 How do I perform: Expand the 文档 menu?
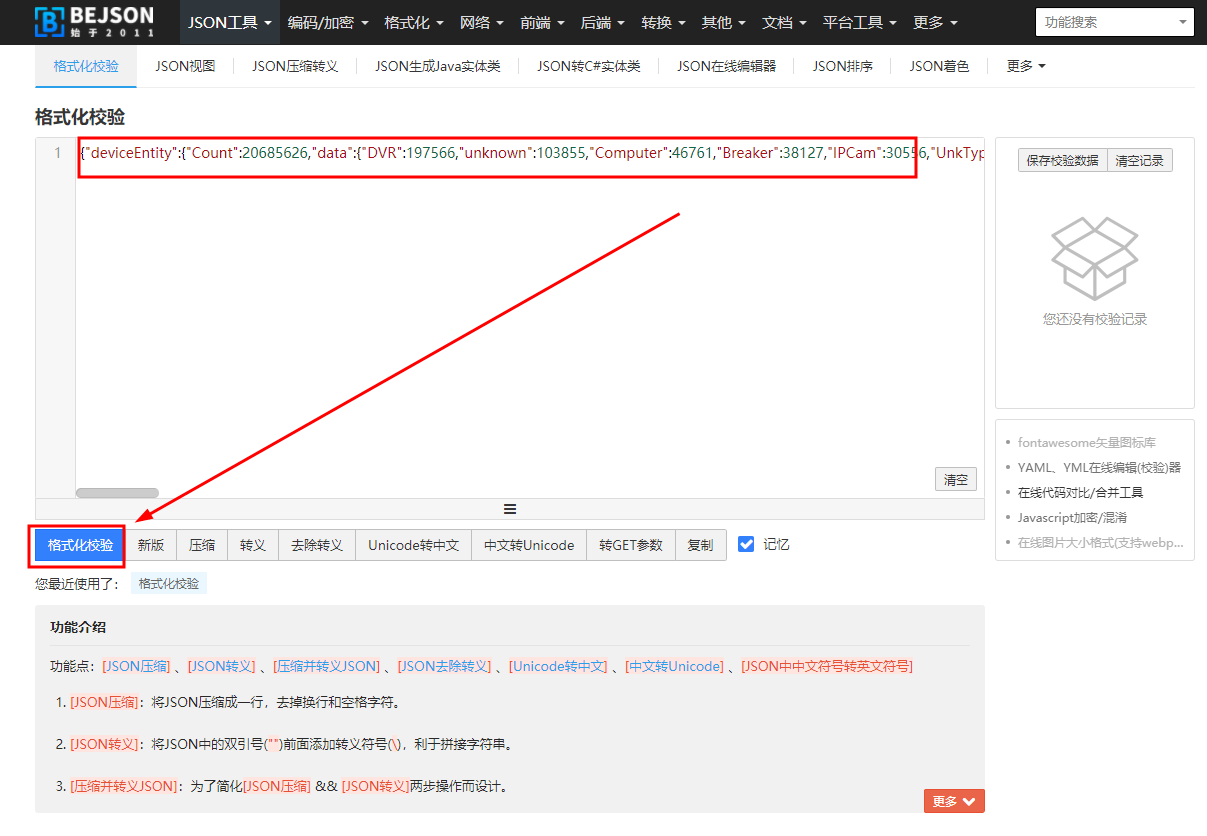784,22
